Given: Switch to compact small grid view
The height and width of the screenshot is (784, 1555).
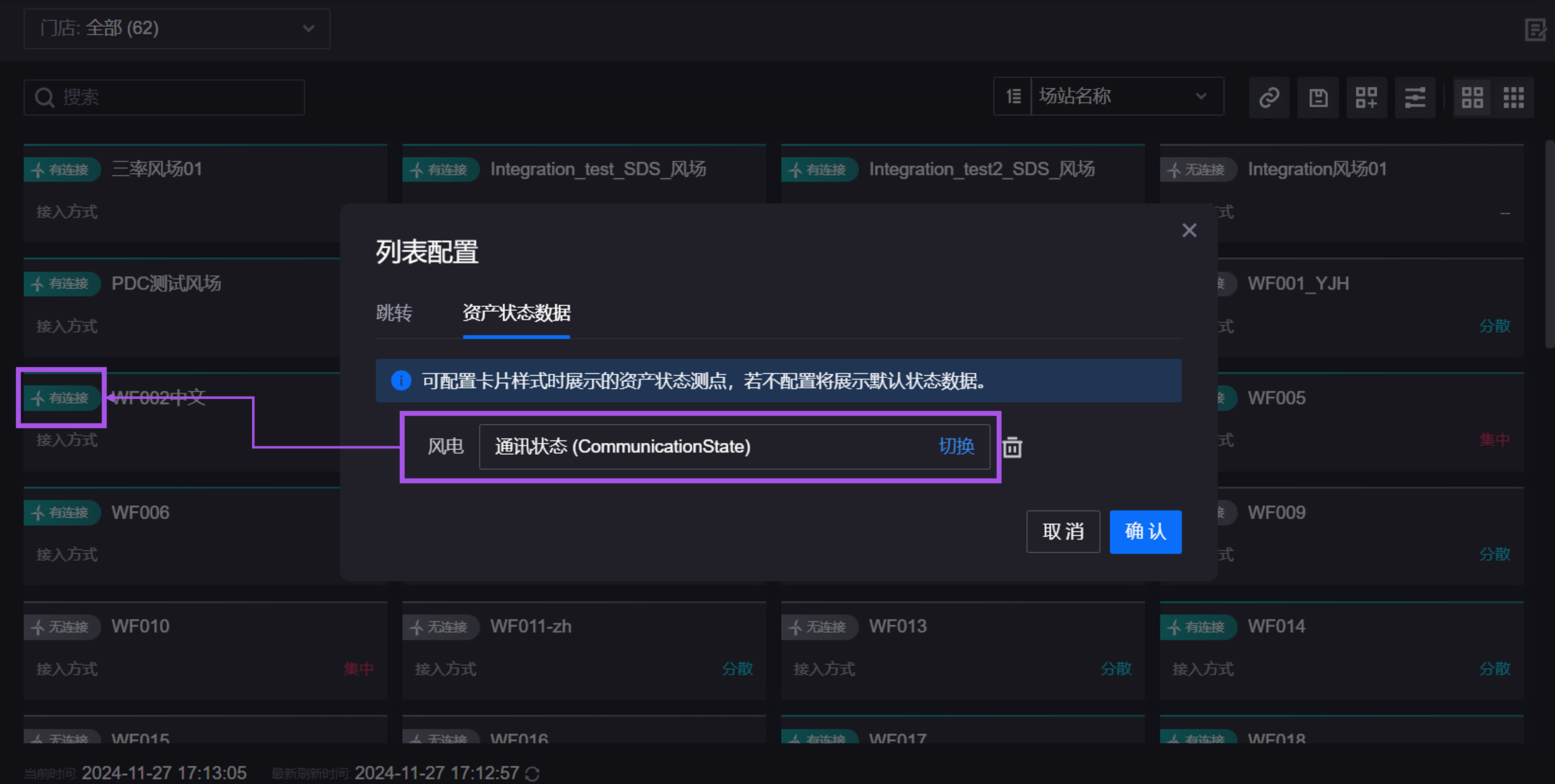Looking at the screenshot, I should point(1513,97).
